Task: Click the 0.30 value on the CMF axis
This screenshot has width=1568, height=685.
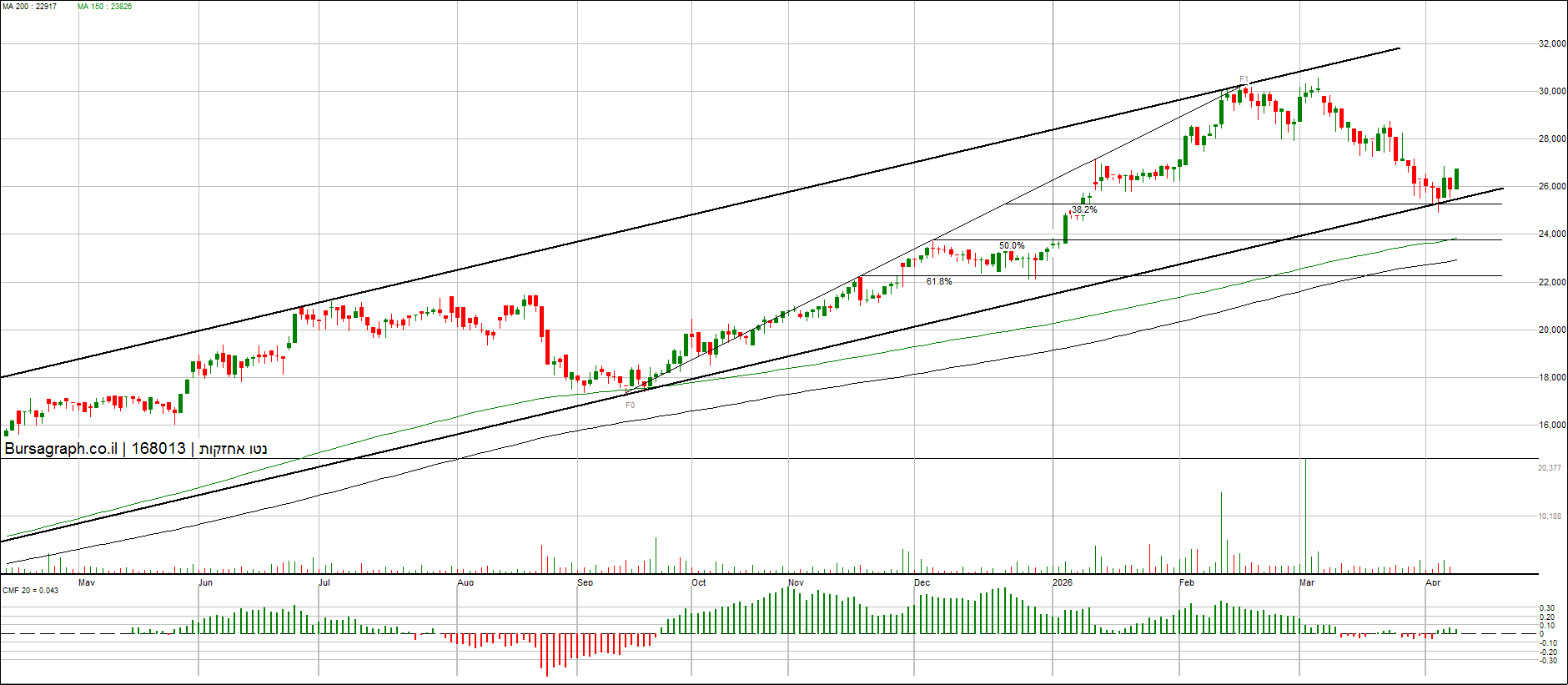Action: pyautogui.click(x=1547, y=608)
